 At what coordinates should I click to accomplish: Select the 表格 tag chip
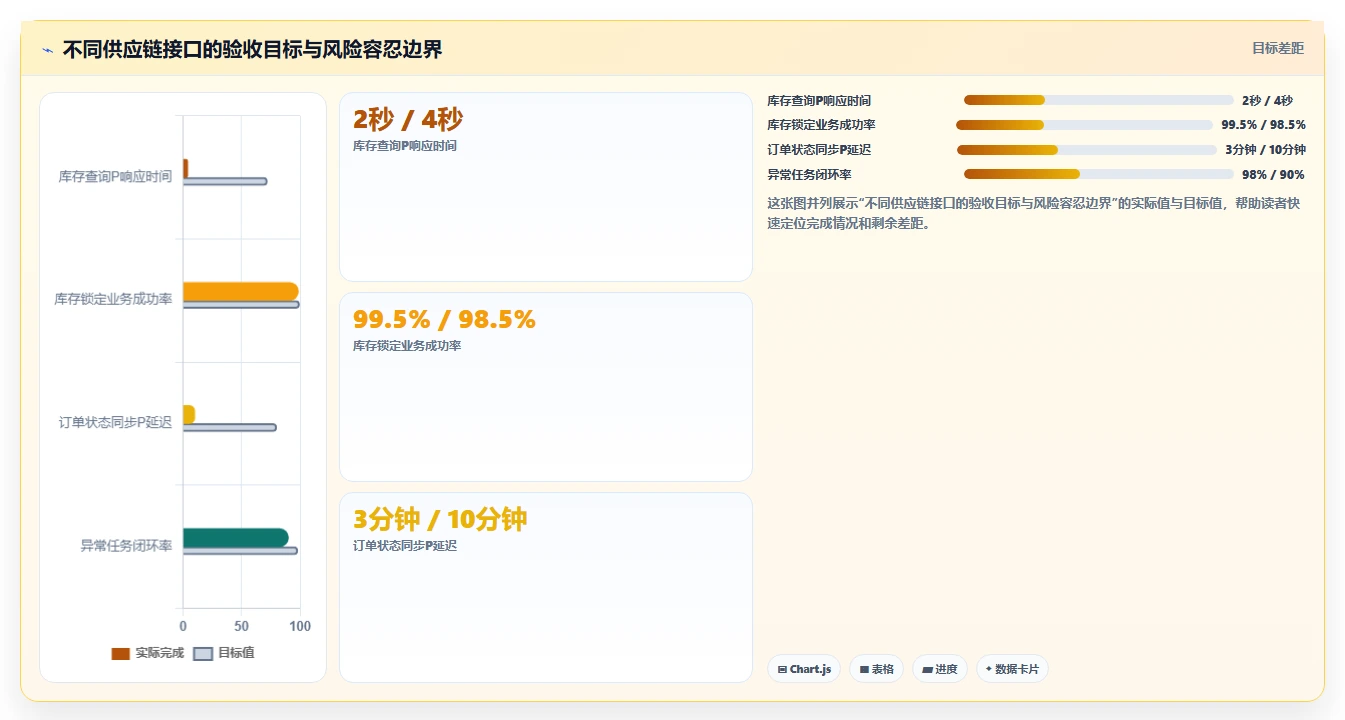point(877,669)
